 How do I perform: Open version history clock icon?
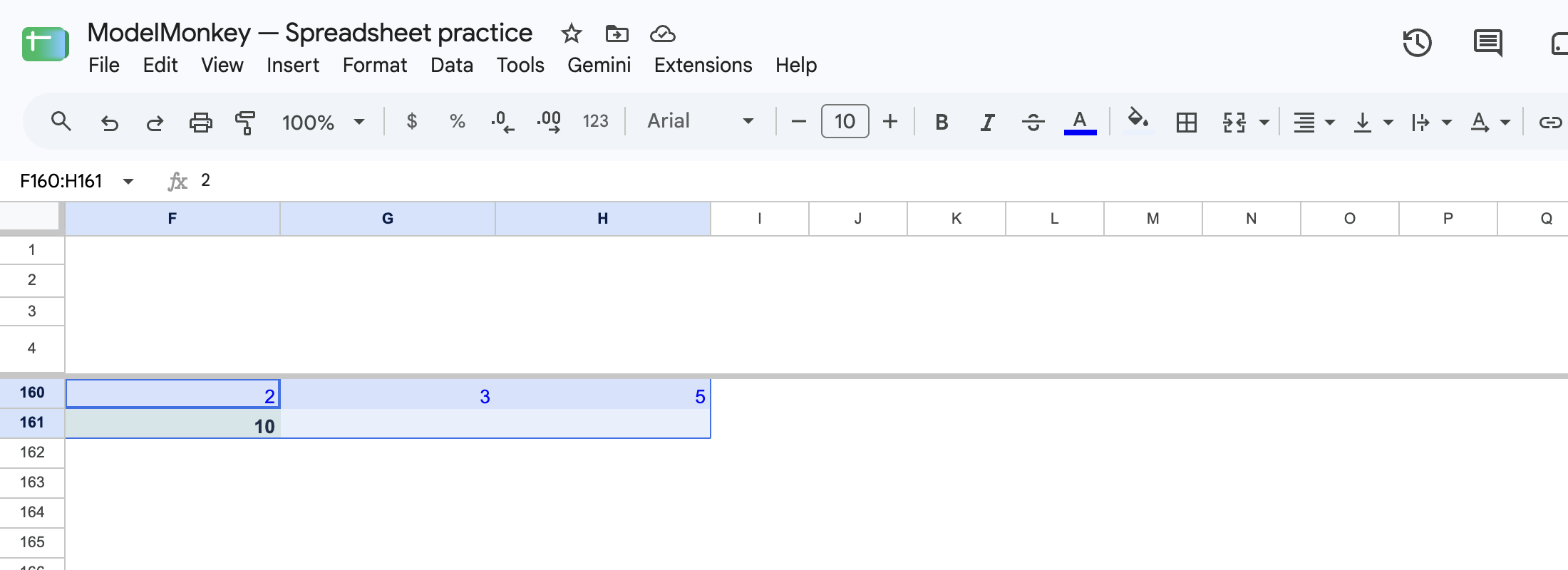tap(1417, 43)
